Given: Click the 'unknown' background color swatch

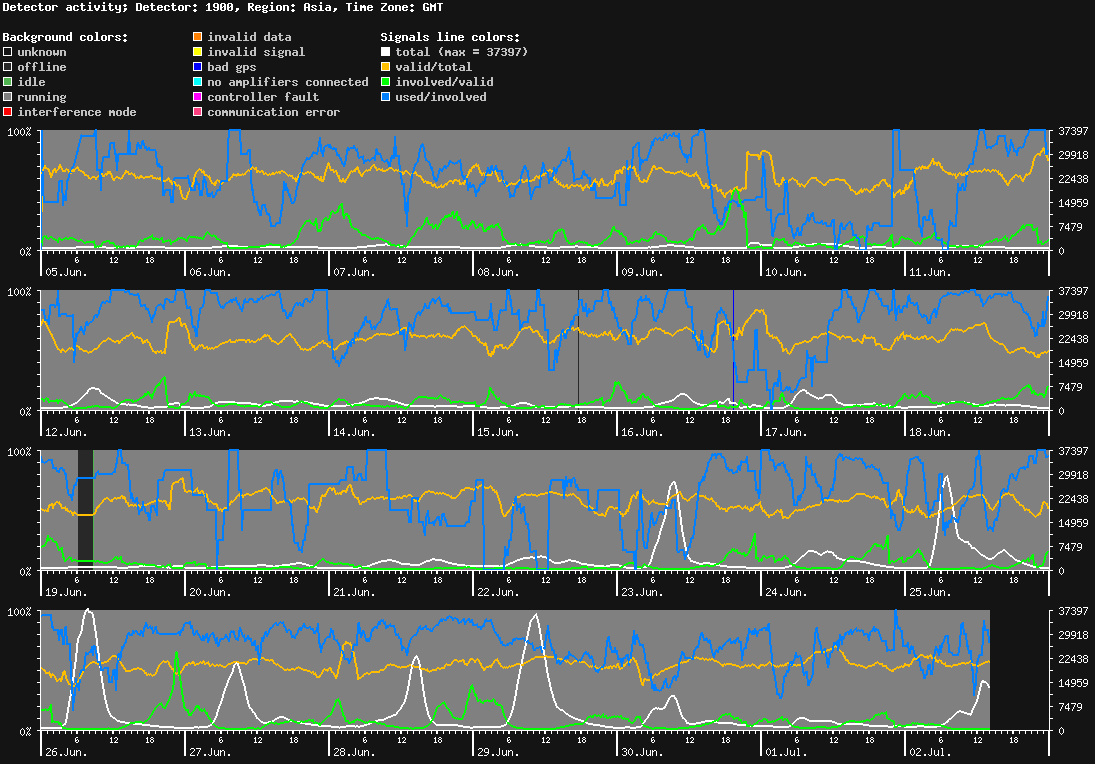Looking at the screenshot, I should 8,52.
